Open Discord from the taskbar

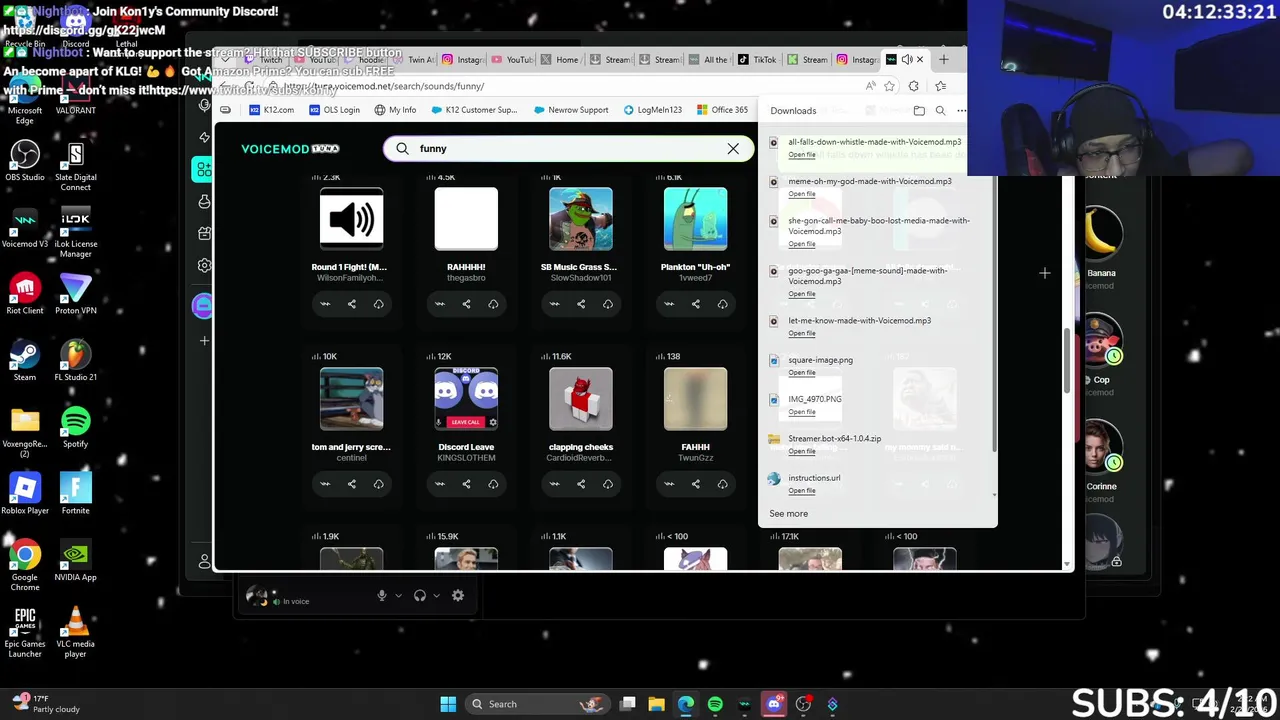pyautogui.click(x=773, y=704)
